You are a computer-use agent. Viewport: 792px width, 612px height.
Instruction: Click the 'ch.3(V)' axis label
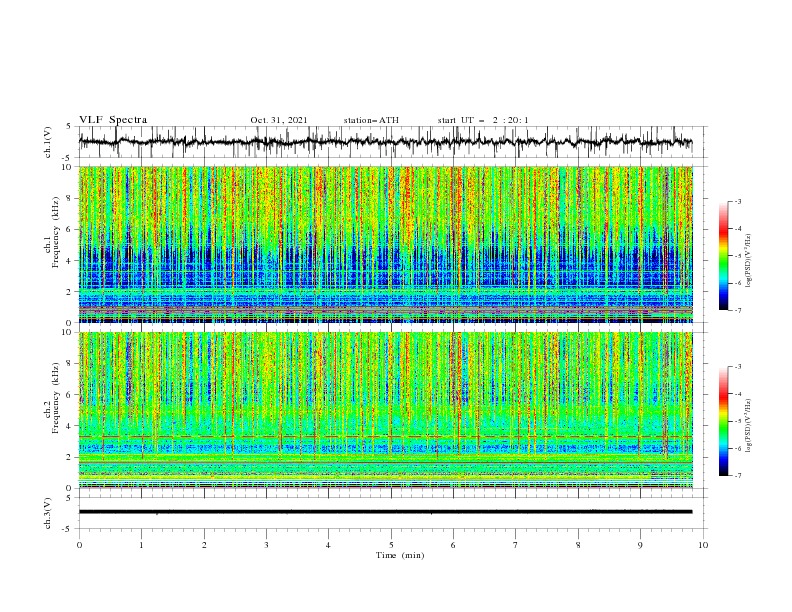click(x=48, y=513)
